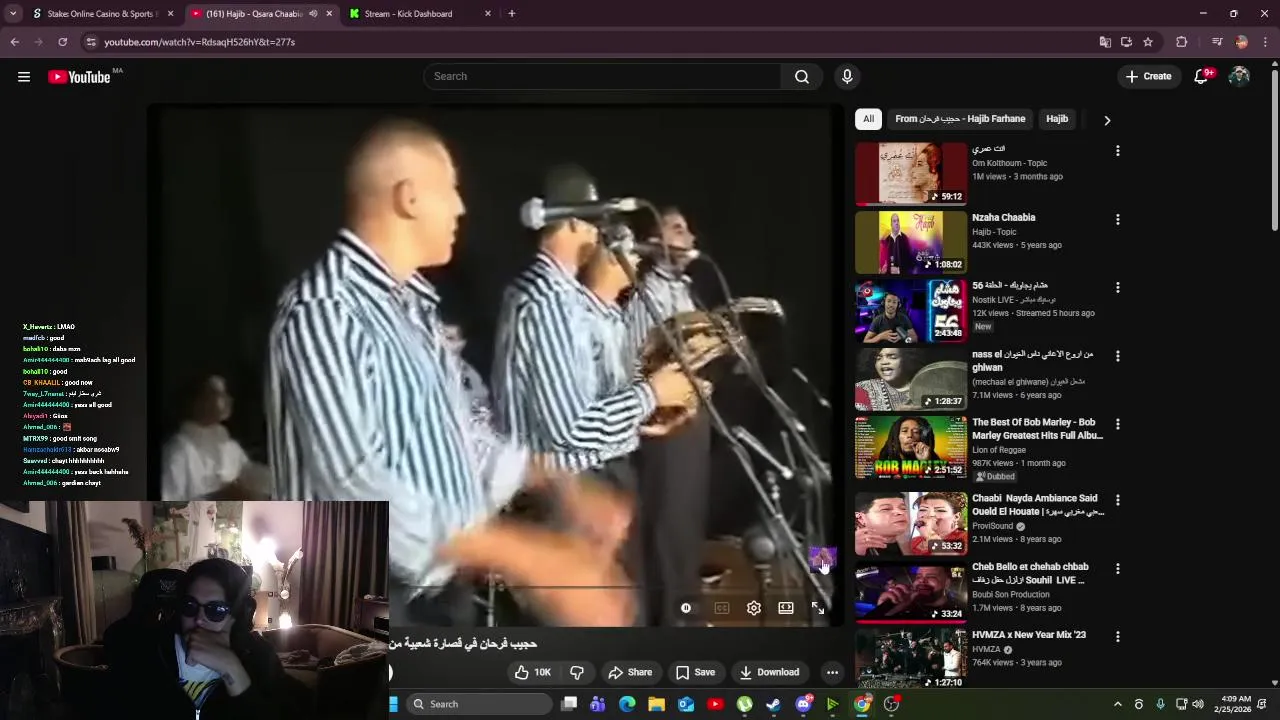Open Bob Marley 2:51:52 thumbnail

click(x=911, y=447)
